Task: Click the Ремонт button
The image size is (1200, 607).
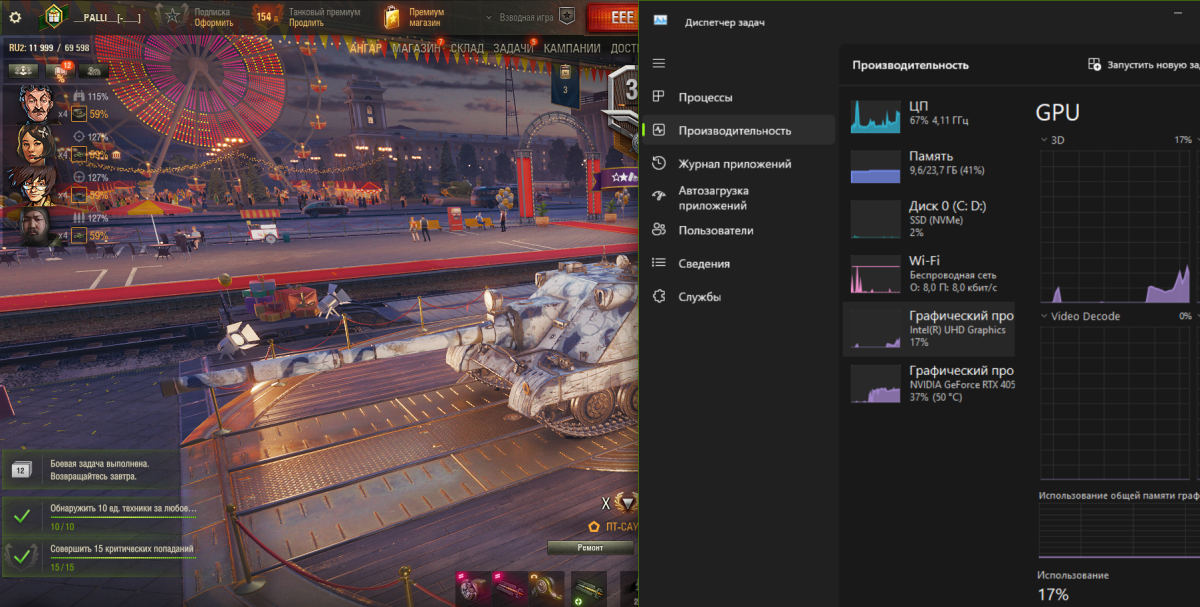Action: point(590,548)
